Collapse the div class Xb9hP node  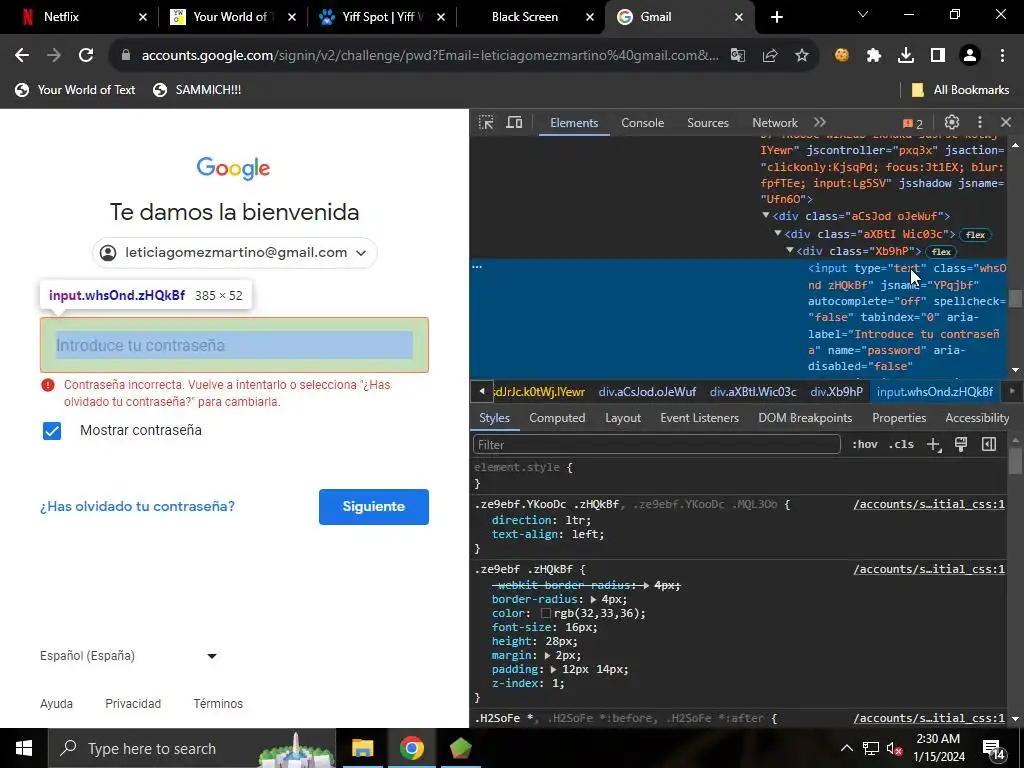(790, 251)
